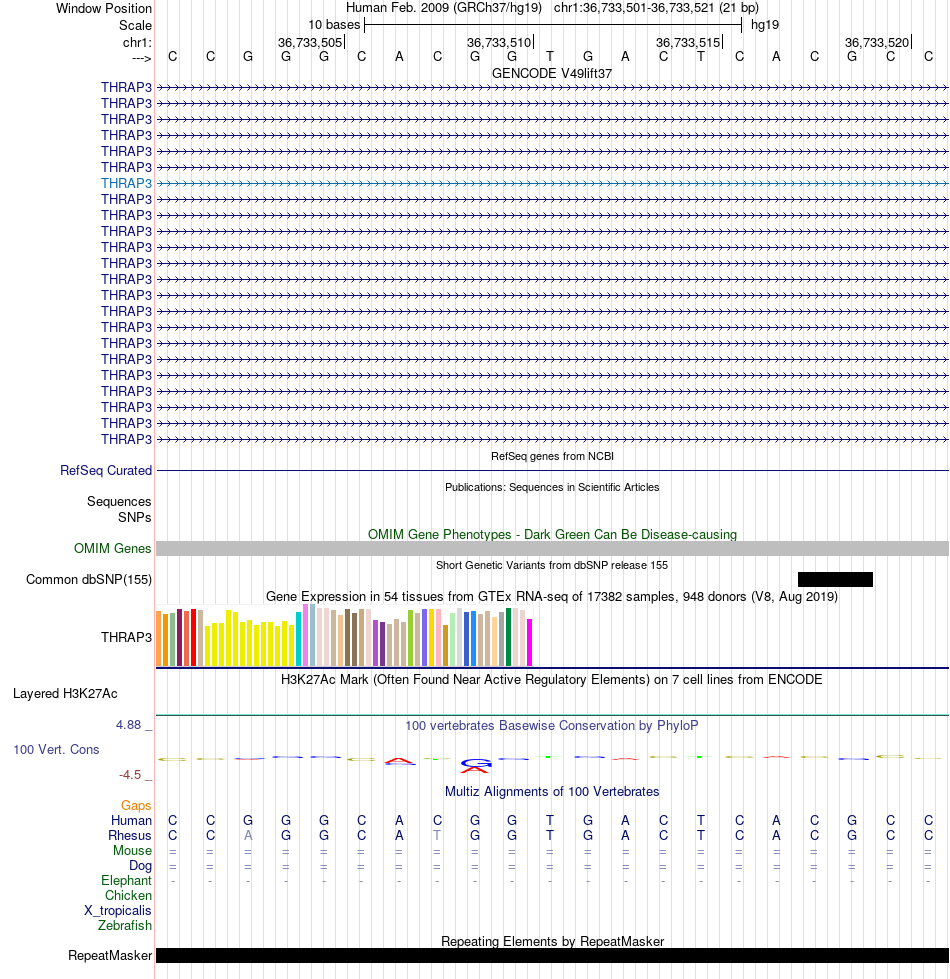Click position marker 36,733,510

[x=499, y=42]
